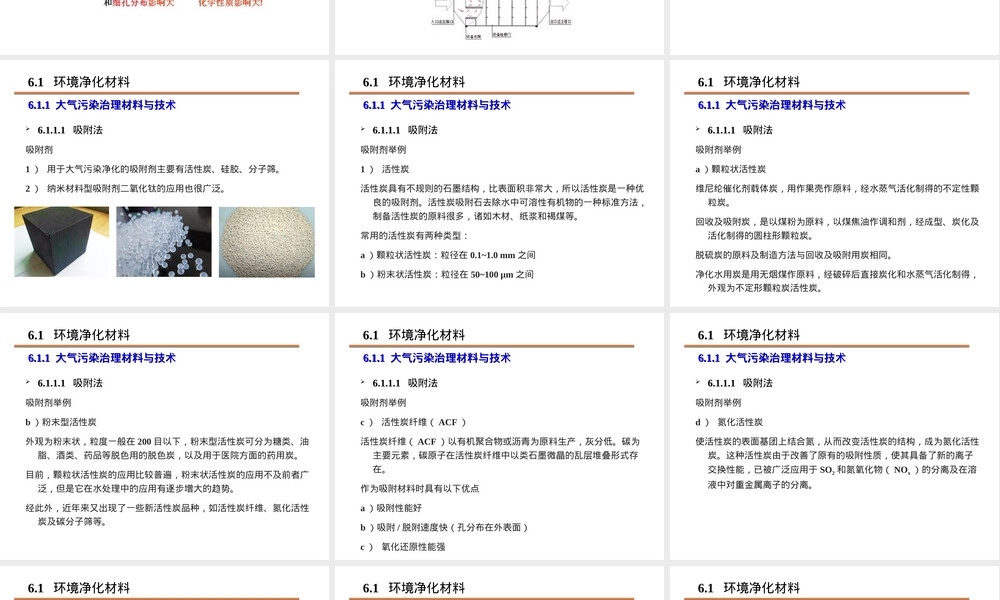Click the paragraph starting '使活性炭的表面基团上结合氮'
The image size is (1000, 600).
837,463
